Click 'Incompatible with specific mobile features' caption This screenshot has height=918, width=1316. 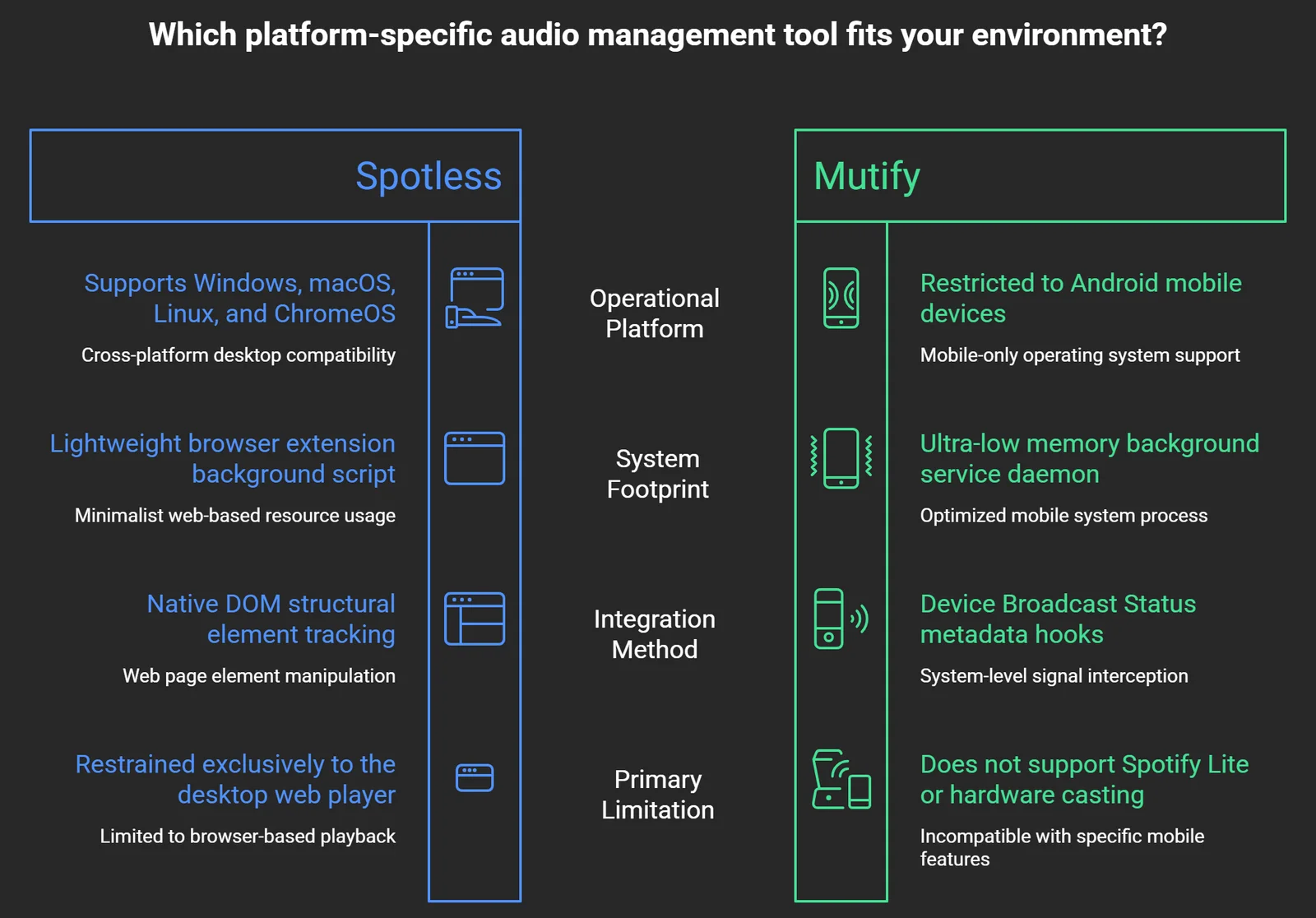(x=1062, y=847)
